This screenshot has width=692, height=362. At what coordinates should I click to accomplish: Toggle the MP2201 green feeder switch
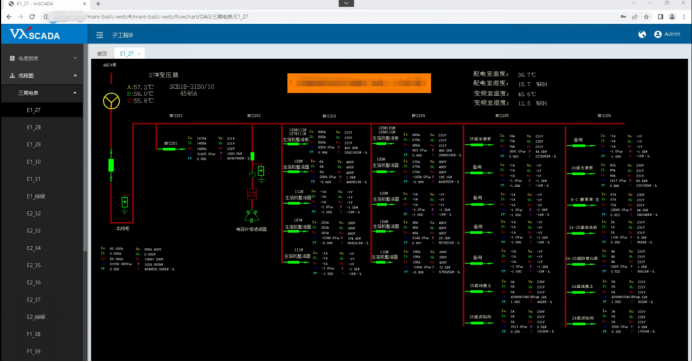tap(169, 149)
